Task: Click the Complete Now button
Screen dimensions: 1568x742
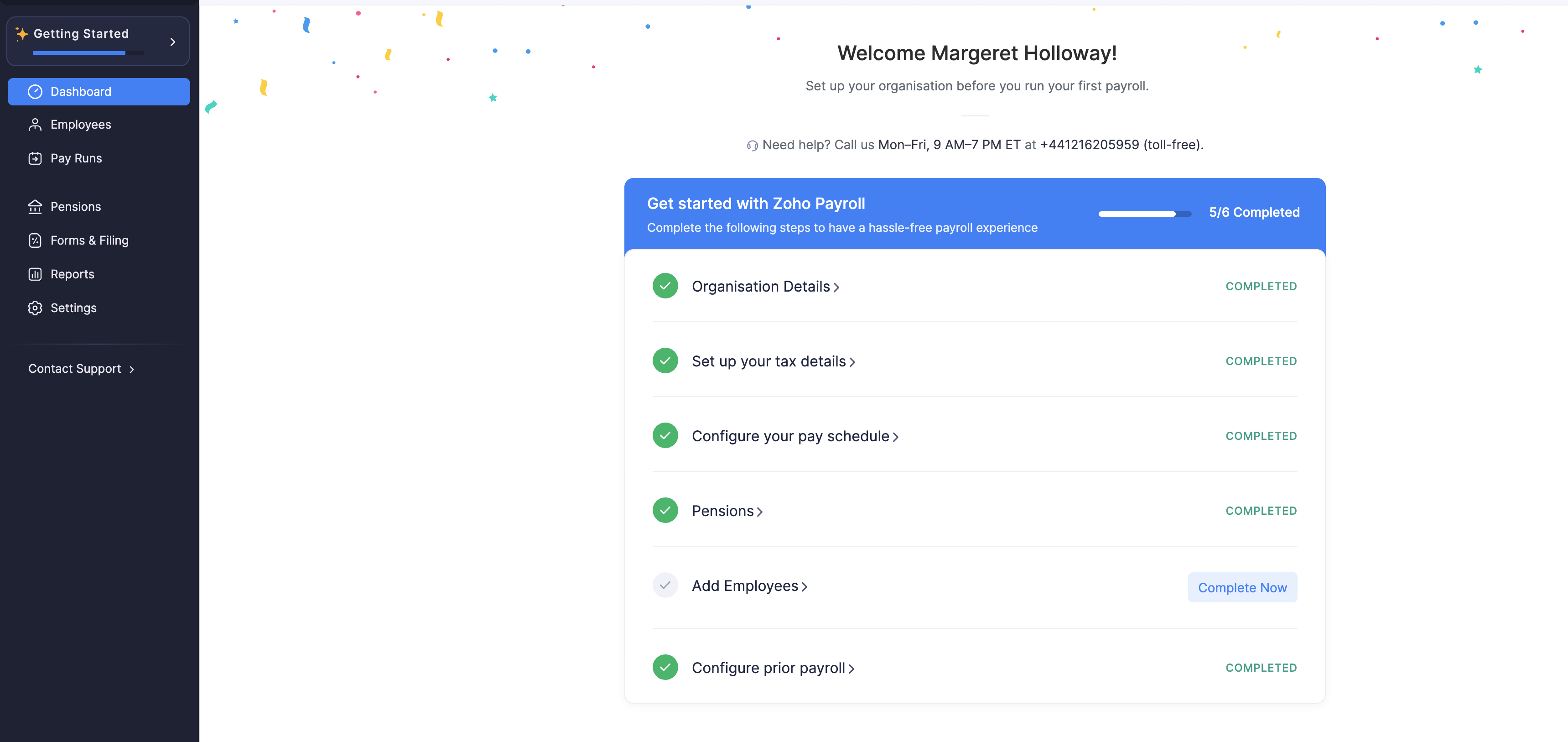Action: (1242, 588)
